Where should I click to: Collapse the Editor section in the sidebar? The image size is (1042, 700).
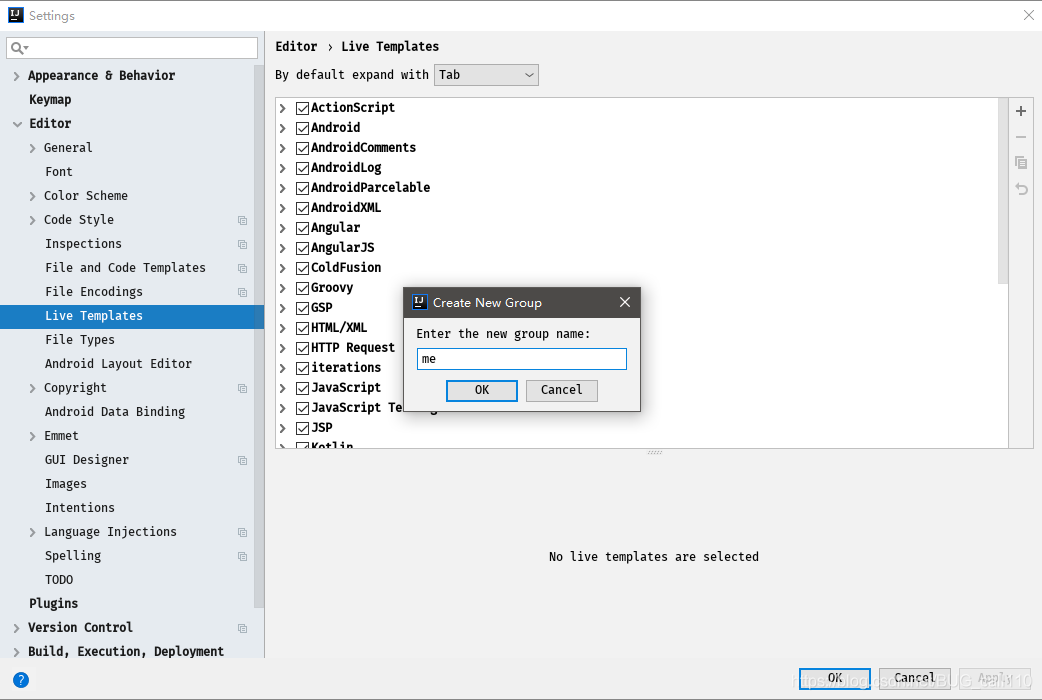(17, 123)
